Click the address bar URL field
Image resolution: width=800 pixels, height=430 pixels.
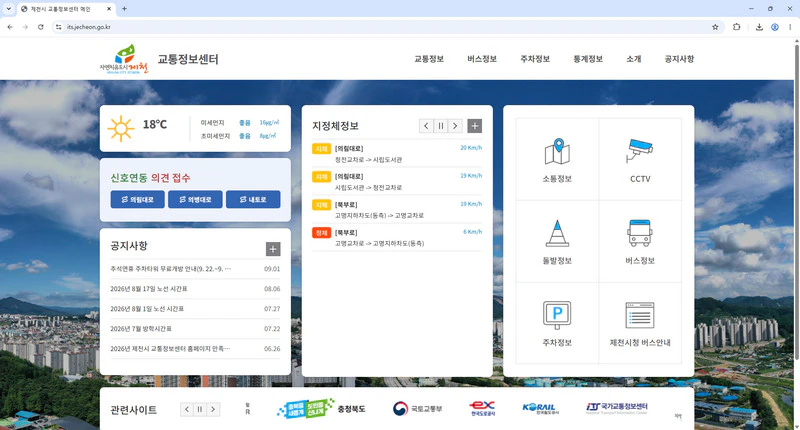click(388, 27)
